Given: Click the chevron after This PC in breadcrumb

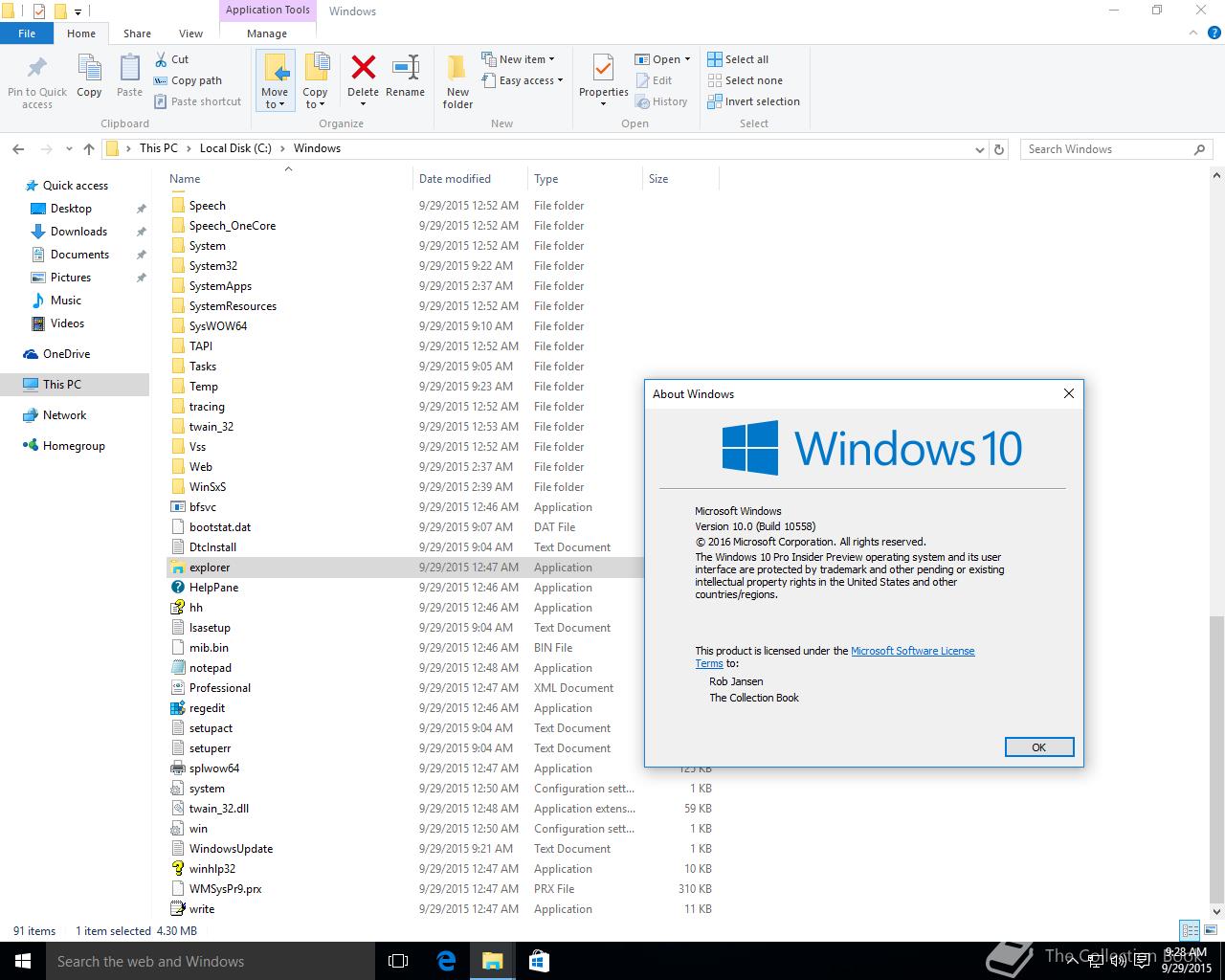Looking at the screenshot, I should [188, 148].
